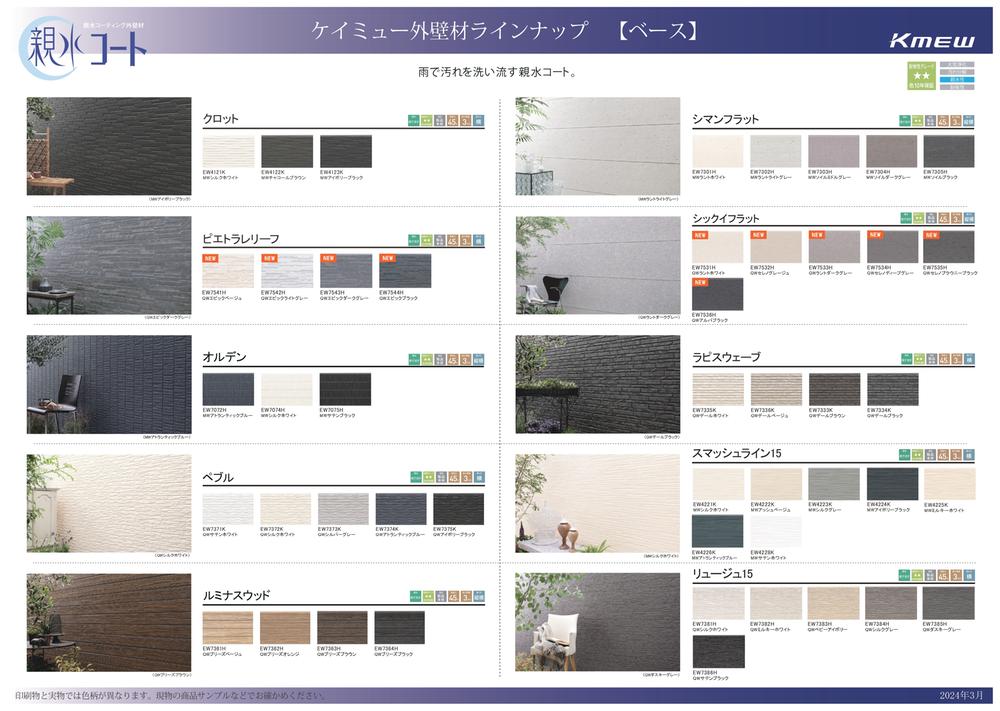Choose the deep gray EW7534H swatch

point(892,247)
